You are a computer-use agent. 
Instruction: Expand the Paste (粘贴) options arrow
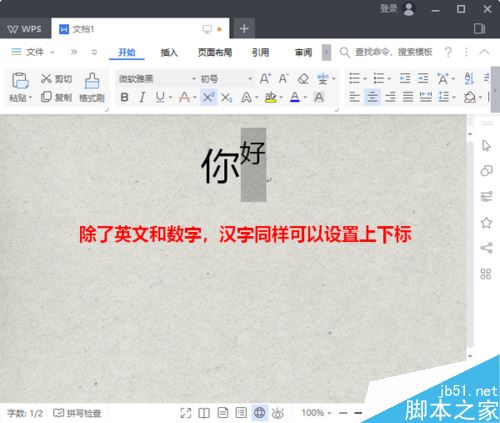(30, 98)
